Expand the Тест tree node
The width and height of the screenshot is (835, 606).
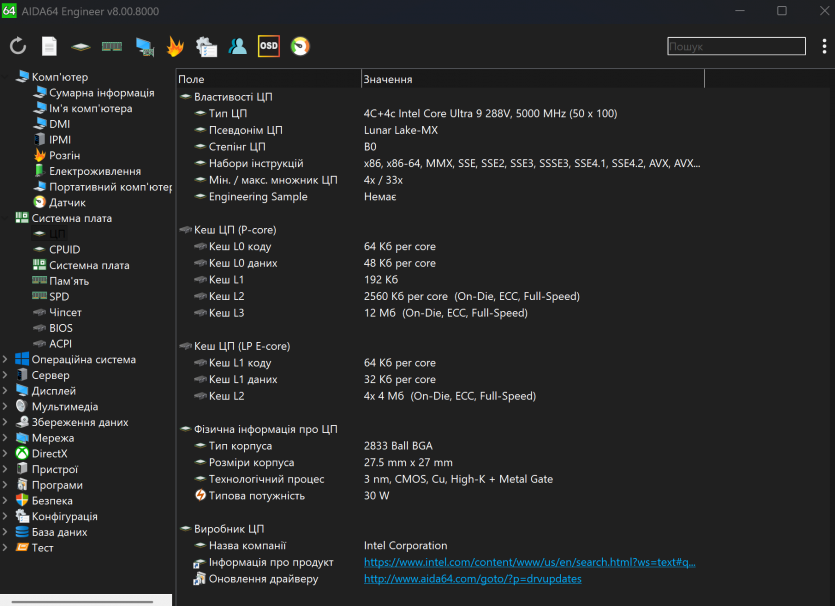coord(6,548)
